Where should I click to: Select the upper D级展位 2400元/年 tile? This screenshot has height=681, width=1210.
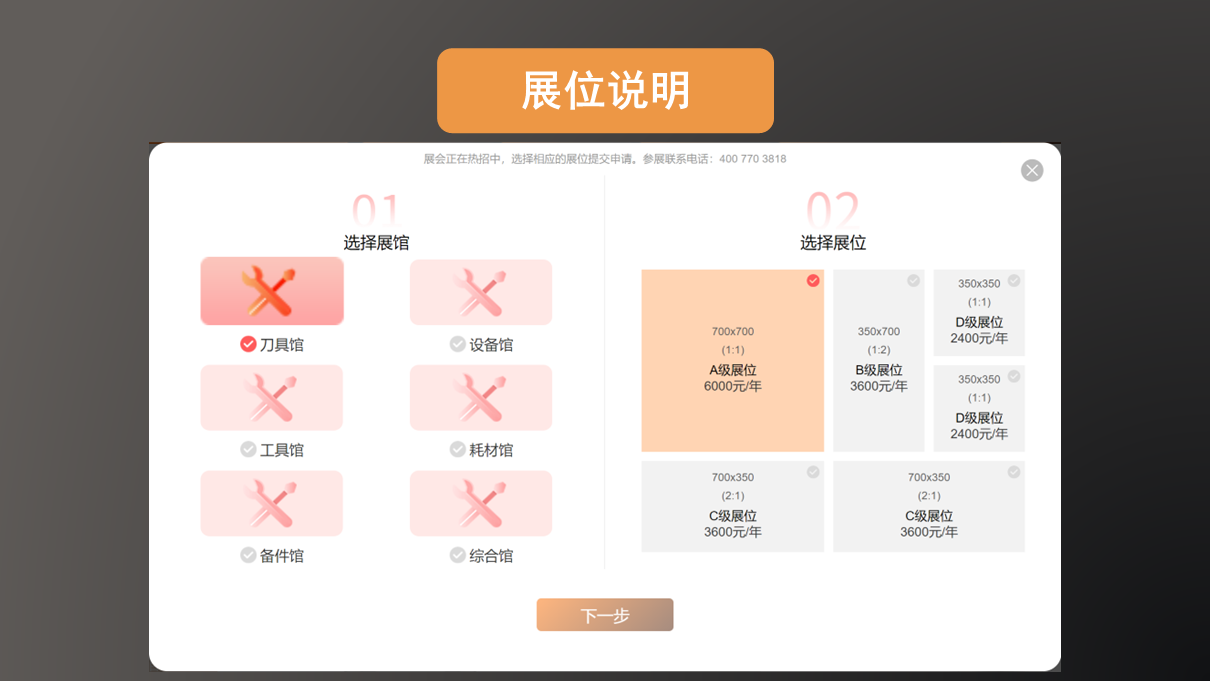[x=979, y=313]
